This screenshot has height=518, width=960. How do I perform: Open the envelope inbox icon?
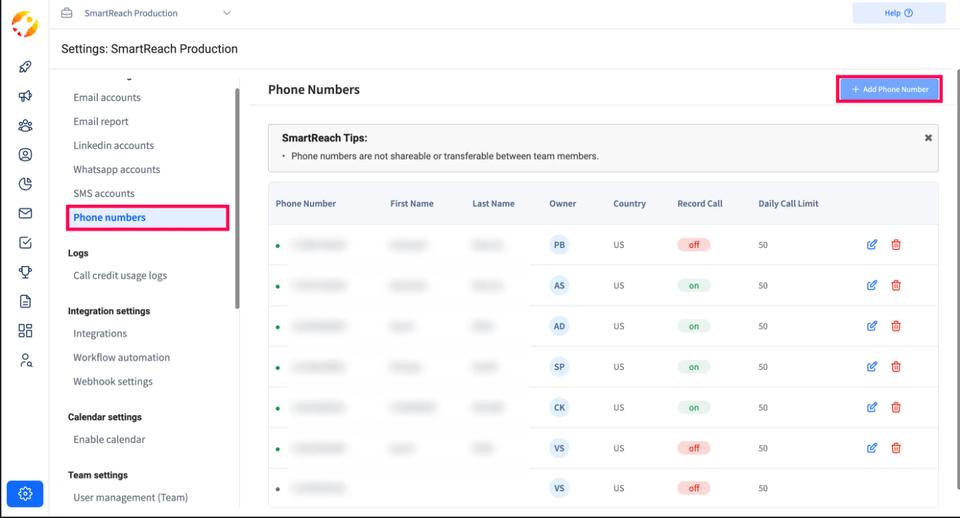pyautogui.click(x=25, y=213)
